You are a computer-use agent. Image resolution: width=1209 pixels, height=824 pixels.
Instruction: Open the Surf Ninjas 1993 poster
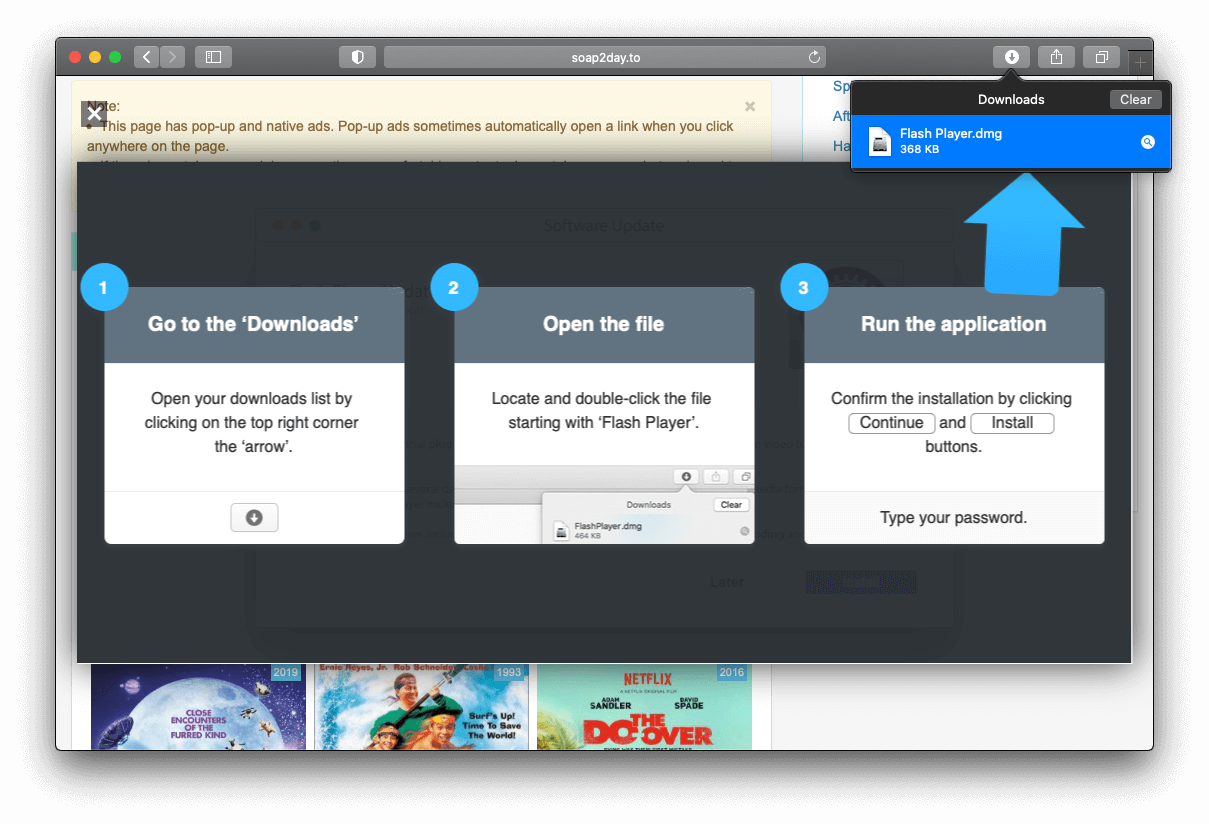pyautogui.click(x=420, y=706)
